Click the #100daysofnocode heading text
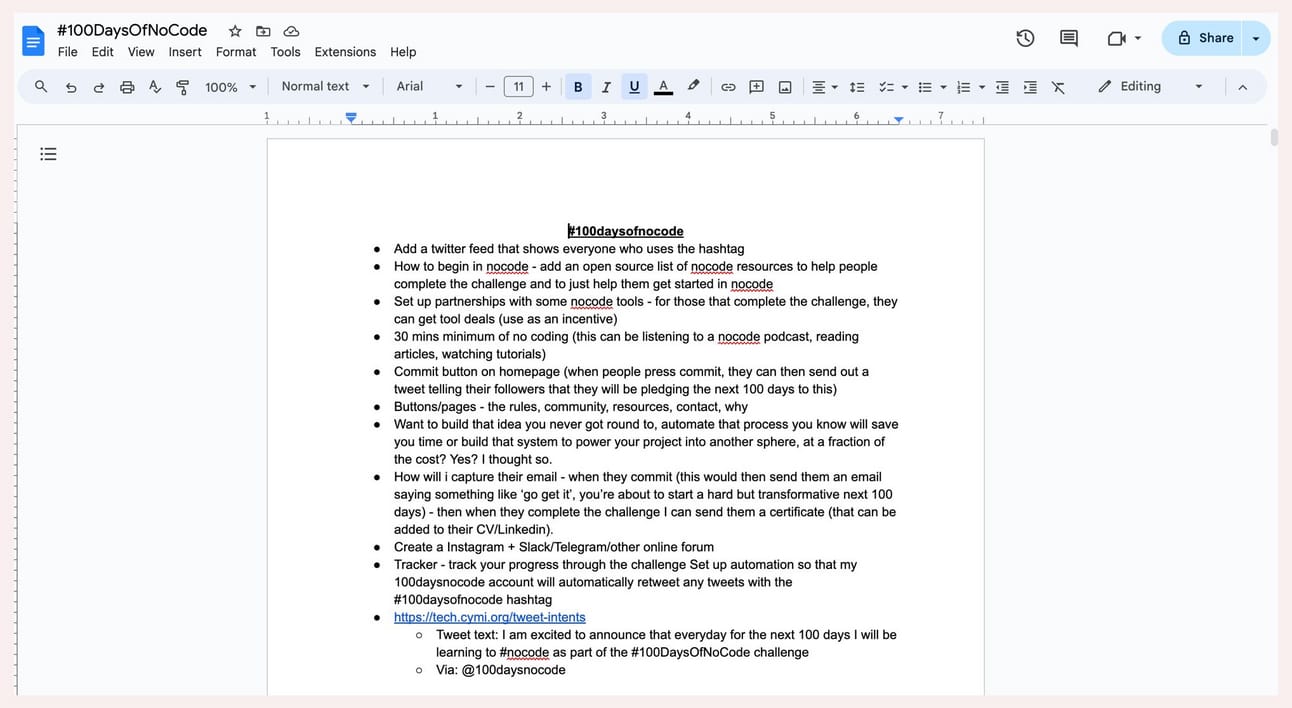Screen dimensions: 1292x708 (626, 231)
